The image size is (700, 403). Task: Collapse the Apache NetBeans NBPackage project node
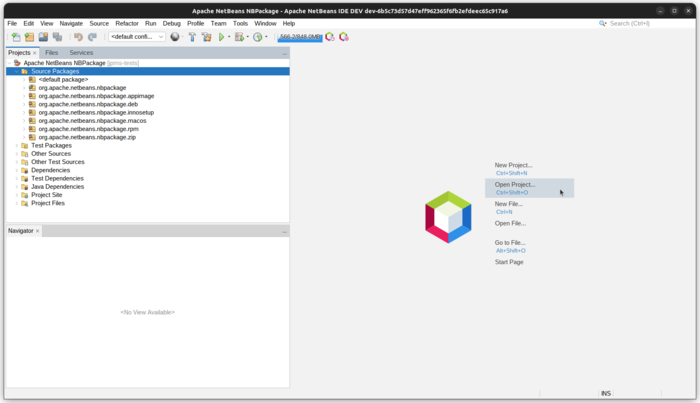(9, 63)
